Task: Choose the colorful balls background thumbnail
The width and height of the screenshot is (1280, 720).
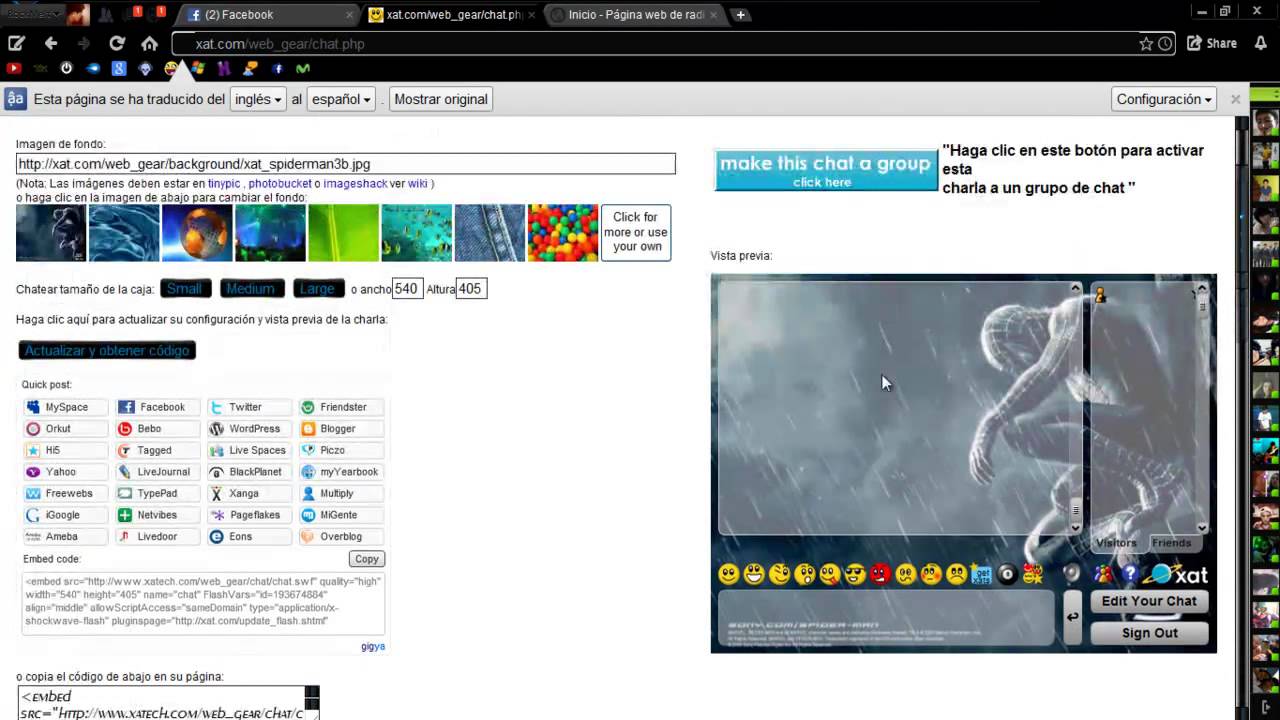Action: [x=562, y=233]
